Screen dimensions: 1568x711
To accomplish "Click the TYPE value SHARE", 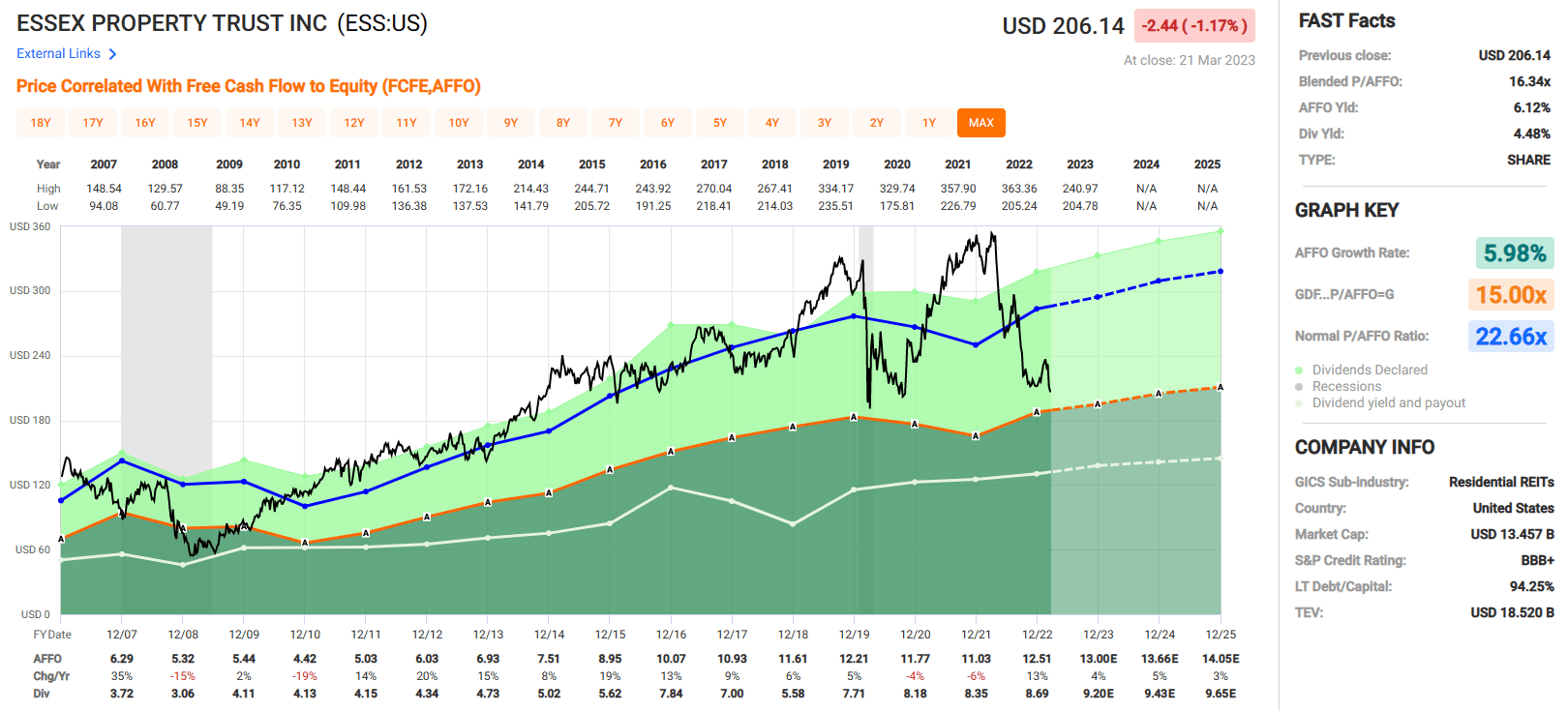I will (x=1528, y=160).
